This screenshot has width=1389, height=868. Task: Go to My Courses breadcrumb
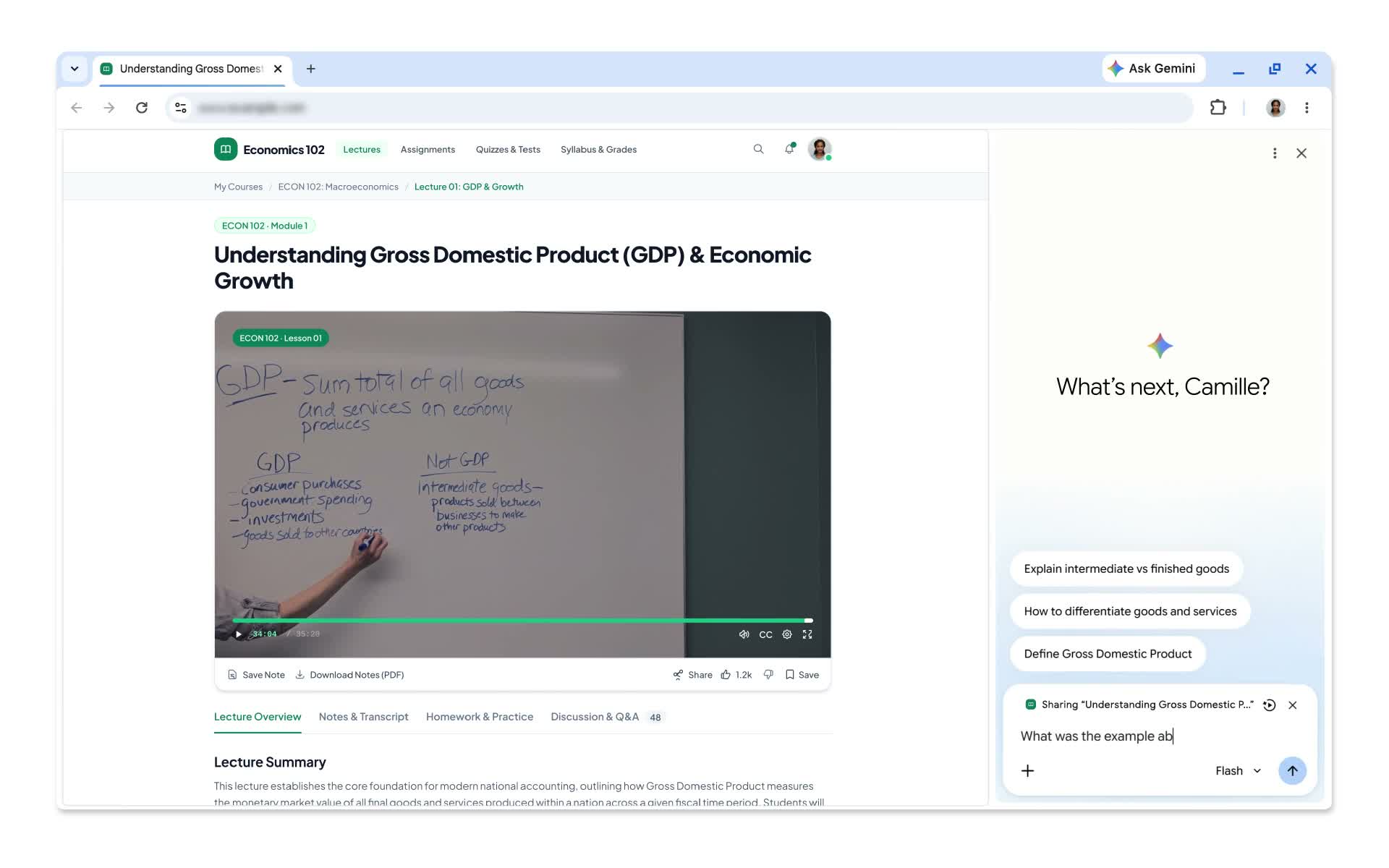(238, 187)
